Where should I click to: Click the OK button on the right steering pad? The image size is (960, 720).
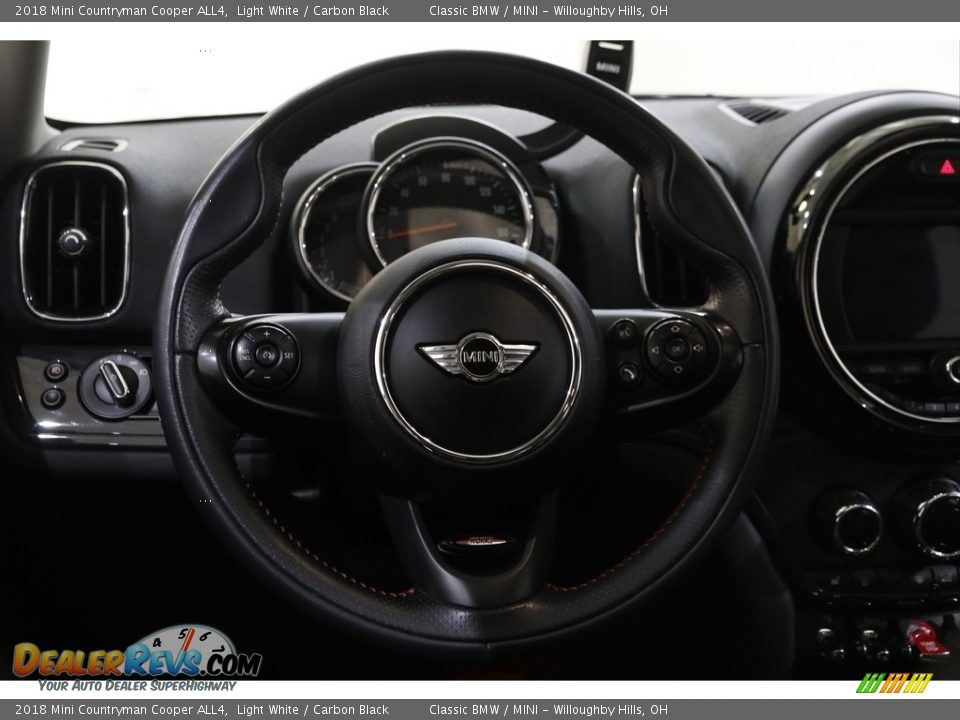point(676,350)
